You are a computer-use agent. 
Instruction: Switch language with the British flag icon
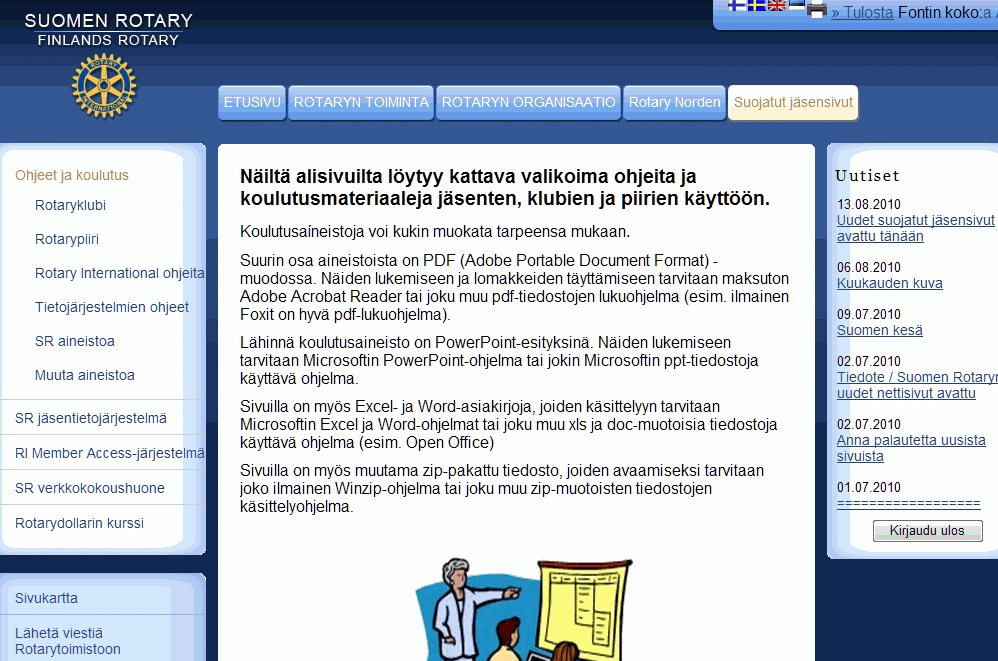[x=777, y=6]
